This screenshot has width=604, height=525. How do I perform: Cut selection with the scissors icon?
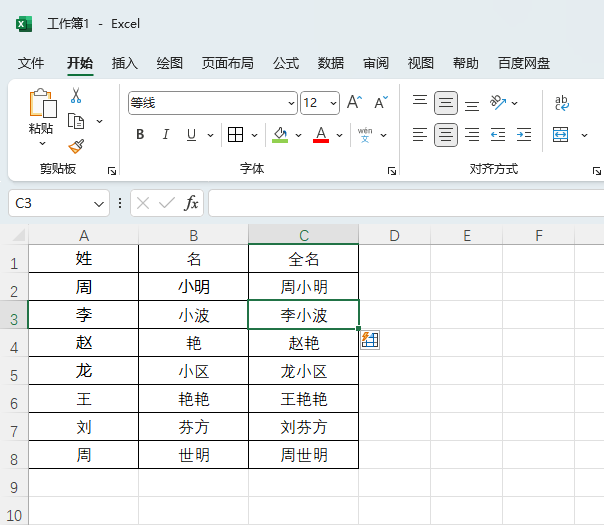tap(76, 95)
